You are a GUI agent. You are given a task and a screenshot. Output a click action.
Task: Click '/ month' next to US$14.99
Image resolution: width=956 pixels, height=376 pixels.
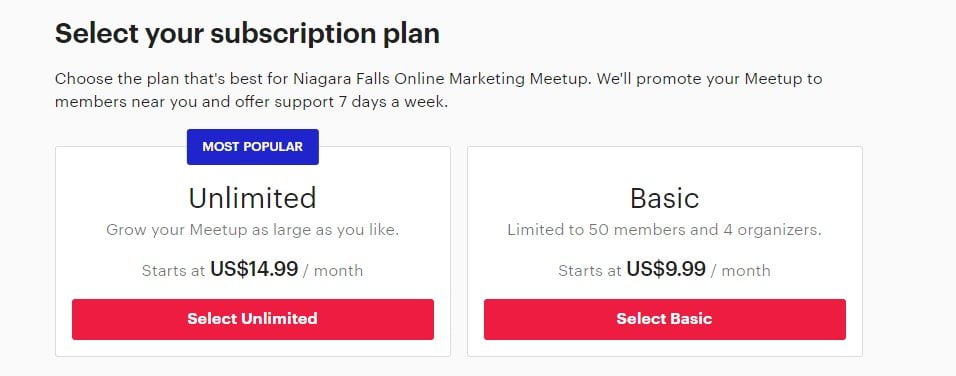338,271
